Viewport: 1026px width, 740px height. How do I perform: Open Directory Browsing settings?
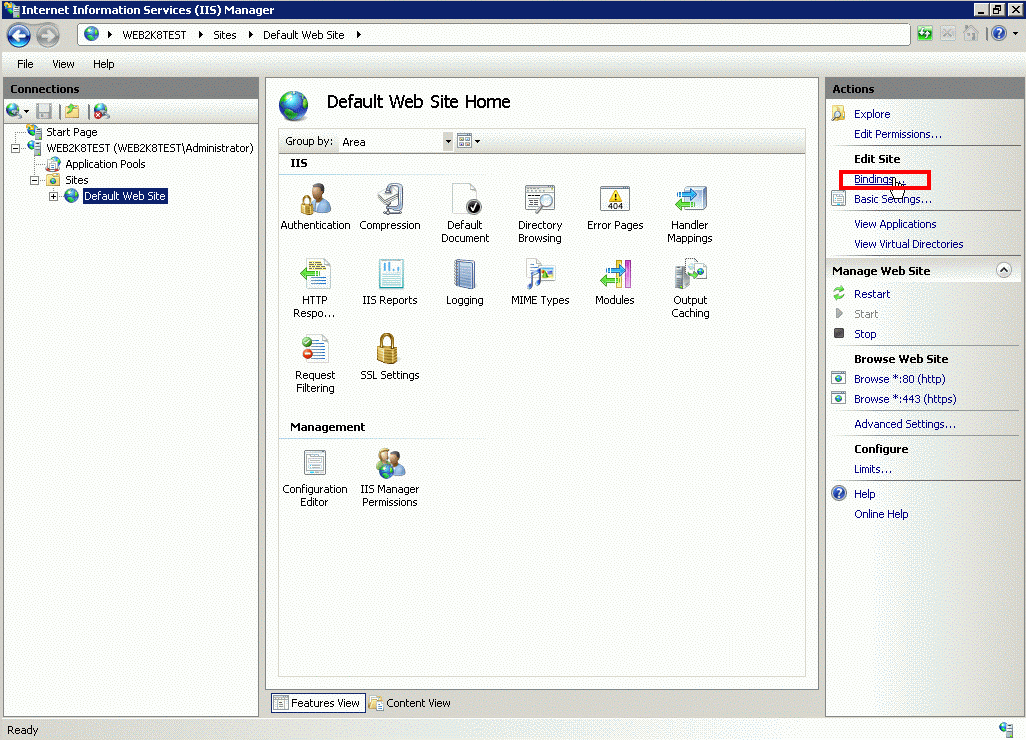point(539,200)
